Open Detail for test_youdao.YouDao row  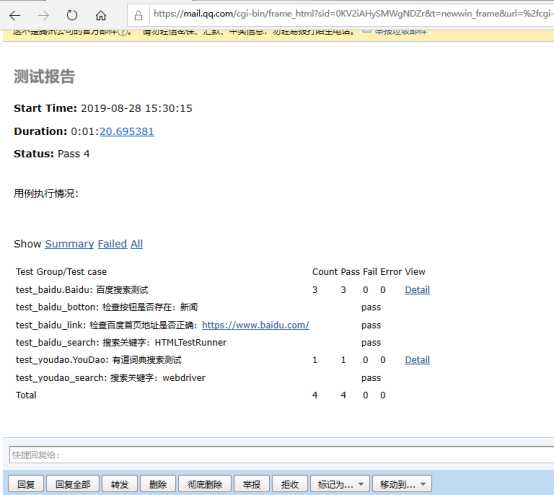point(417,360)
